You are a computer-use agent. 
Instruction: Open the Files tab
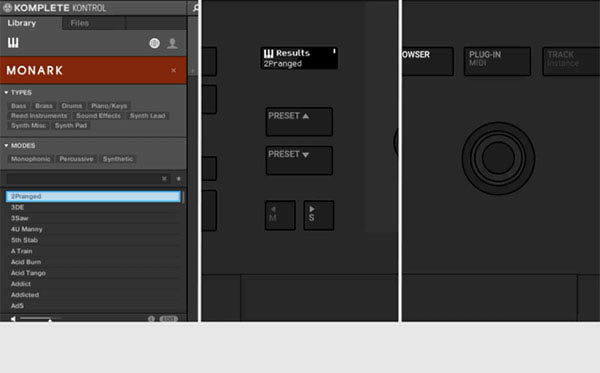(80, 23)
